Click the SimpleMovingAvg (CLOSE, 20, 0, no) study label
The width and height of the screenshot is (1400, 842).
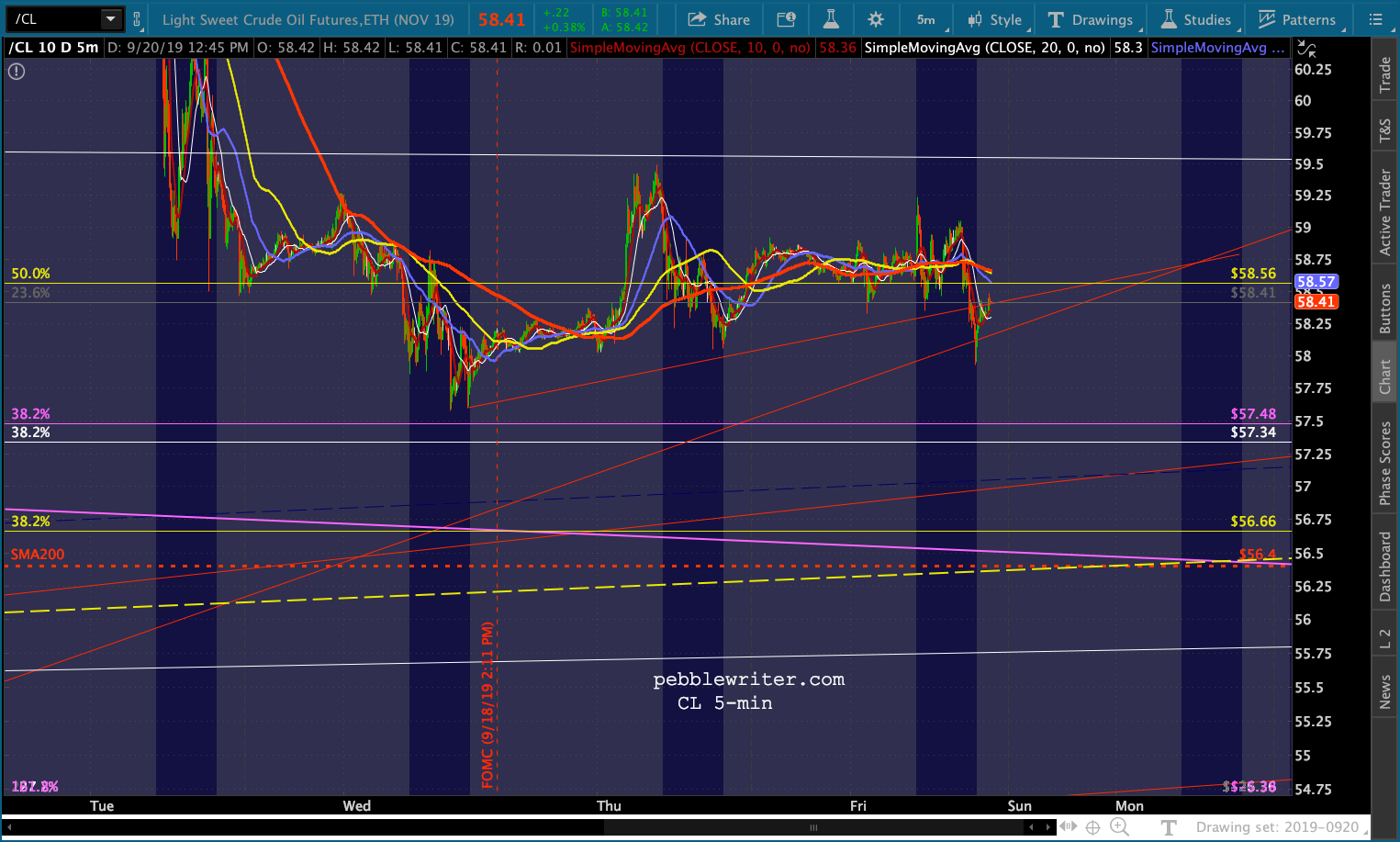[985, 48]
